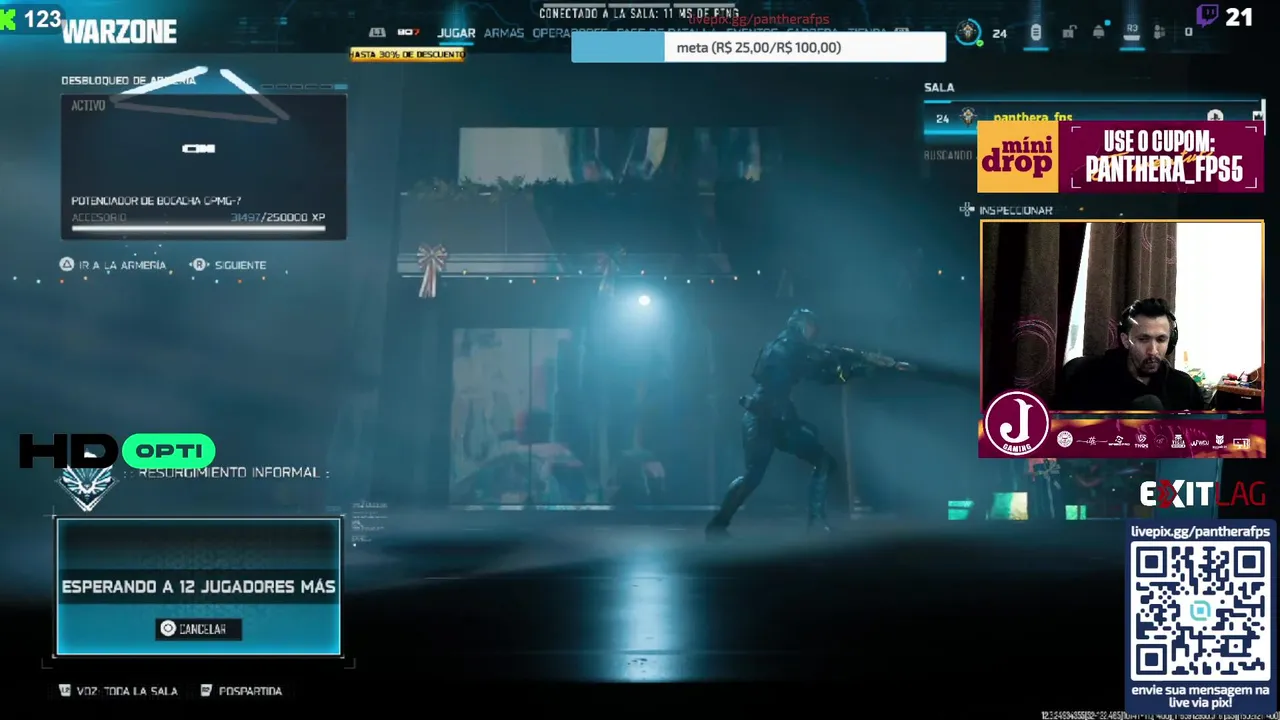The width and height of the screenshot is (1280, 720).
Task: Click the triangle button glyph by armería
Action: (67, 265)
